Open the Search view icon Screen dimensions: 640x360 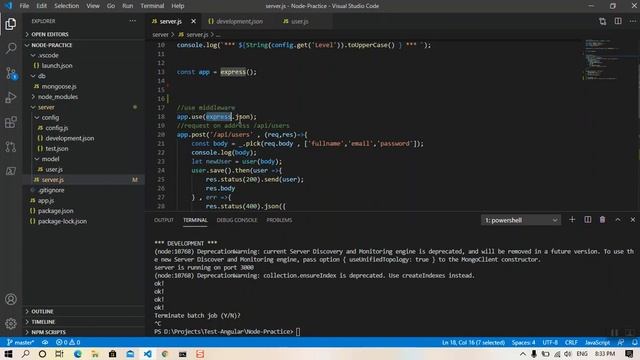11,48
